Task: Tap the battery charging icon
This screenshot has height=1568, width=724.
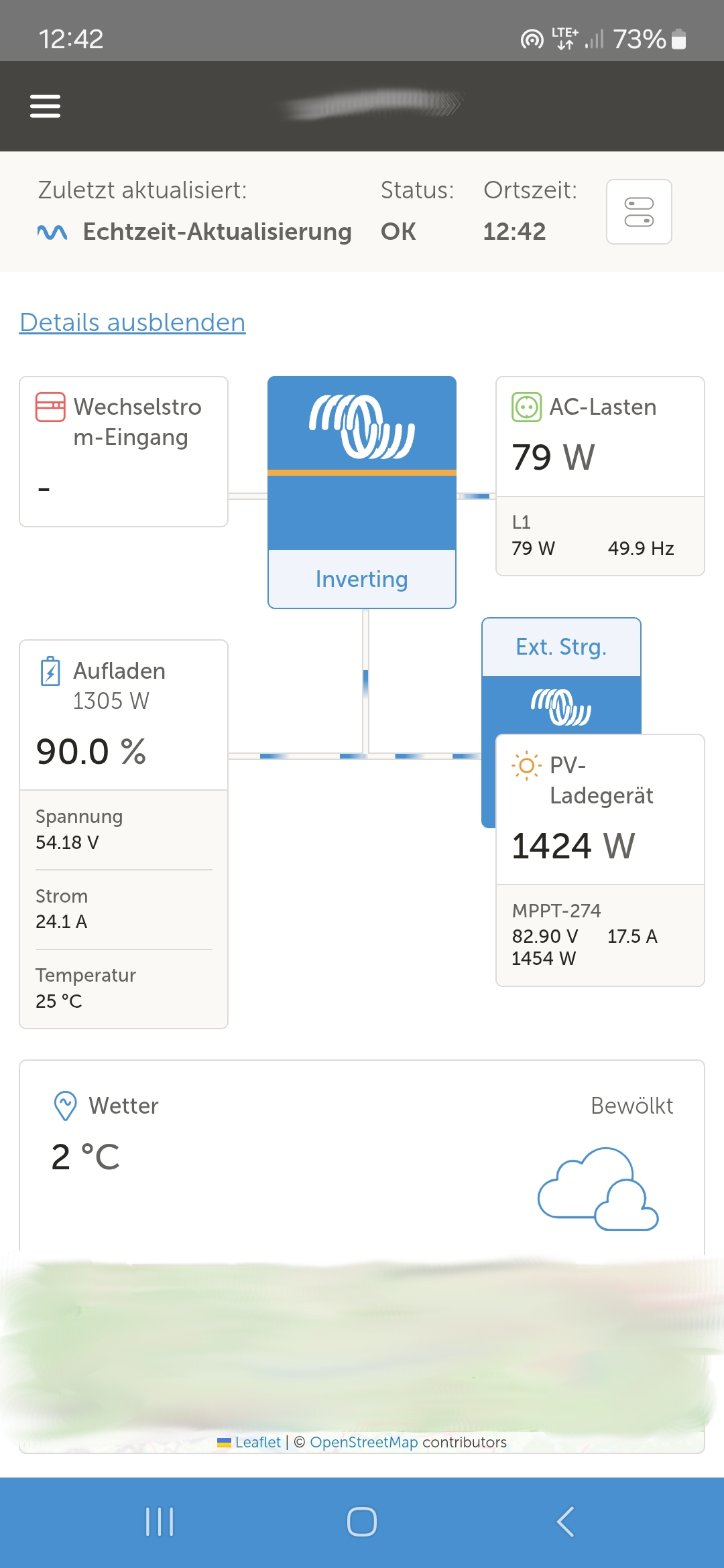Action: tap(50, 671)
